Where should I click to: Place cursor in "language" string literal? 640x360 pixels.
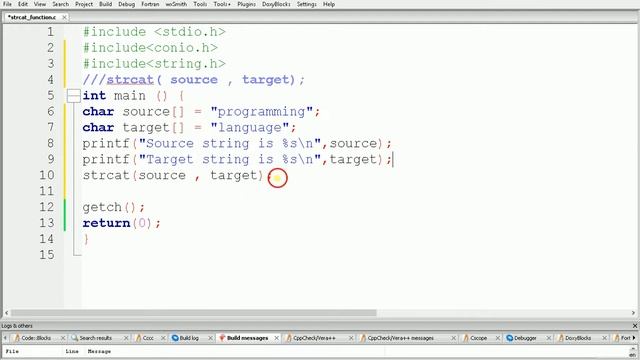tap(250, 128)
